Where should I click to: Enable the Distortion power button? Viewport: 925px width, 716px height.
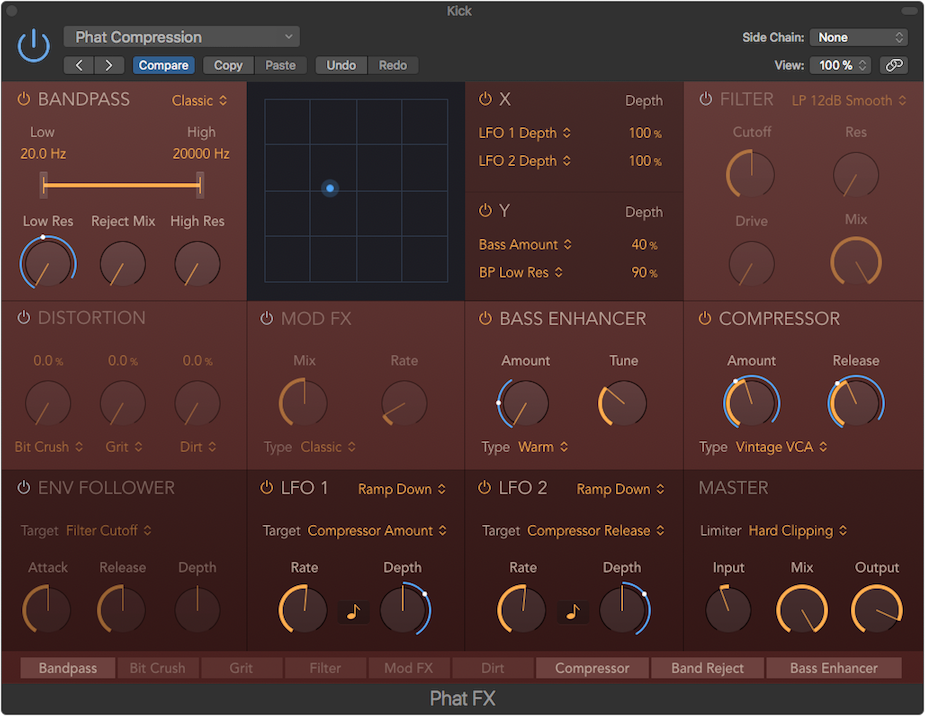[24, 318]
